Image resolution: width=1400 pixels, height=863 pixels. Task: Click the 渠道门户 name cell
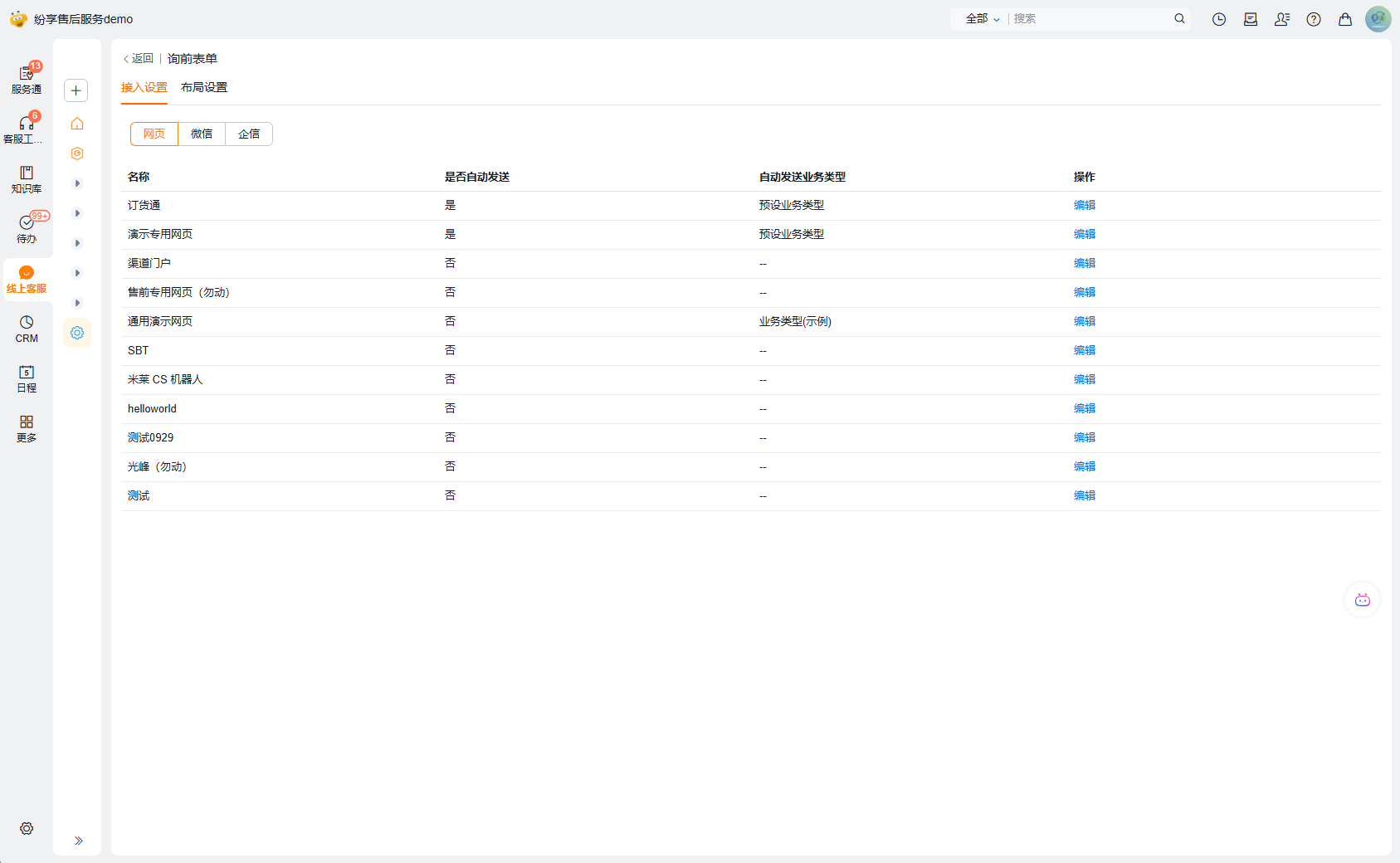pyautogui.click(x=149, y=264)
